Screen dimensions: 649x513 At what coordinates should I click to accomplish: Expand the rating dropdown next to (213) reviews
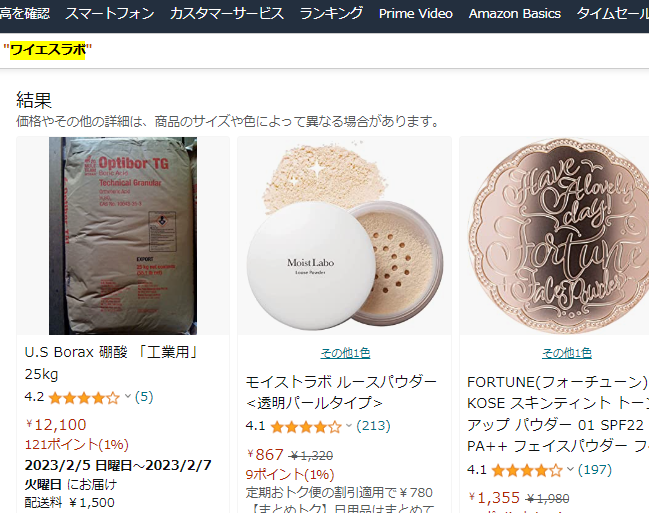(x=349, y=426)
